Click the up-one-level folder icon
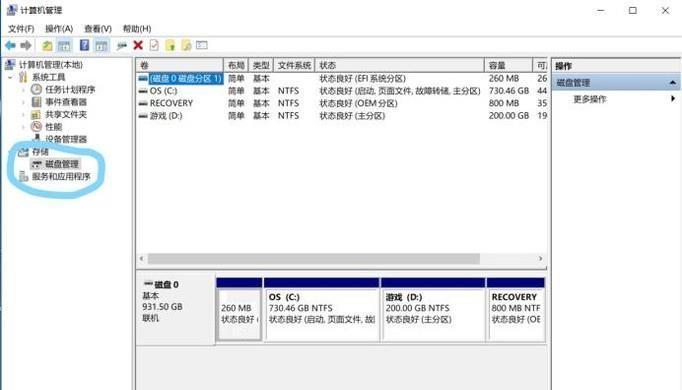This screenshot has height=390, width=682. 47,45
